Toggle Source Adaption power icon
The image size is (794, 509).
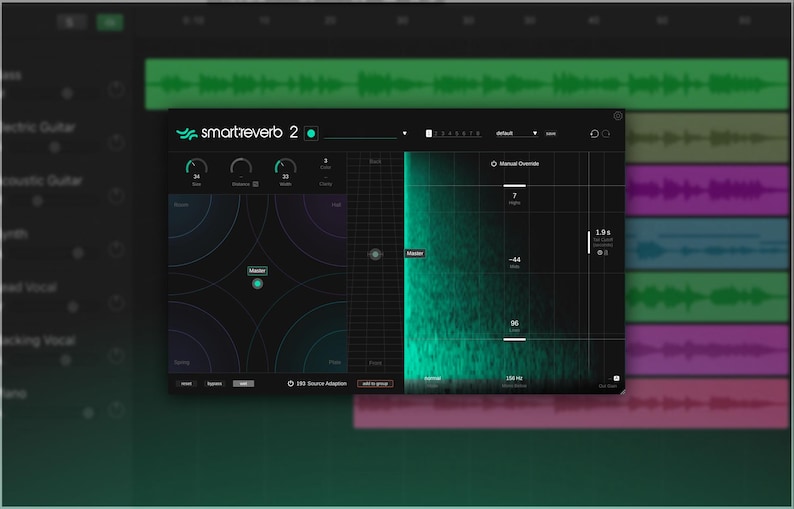click(291, 383)
